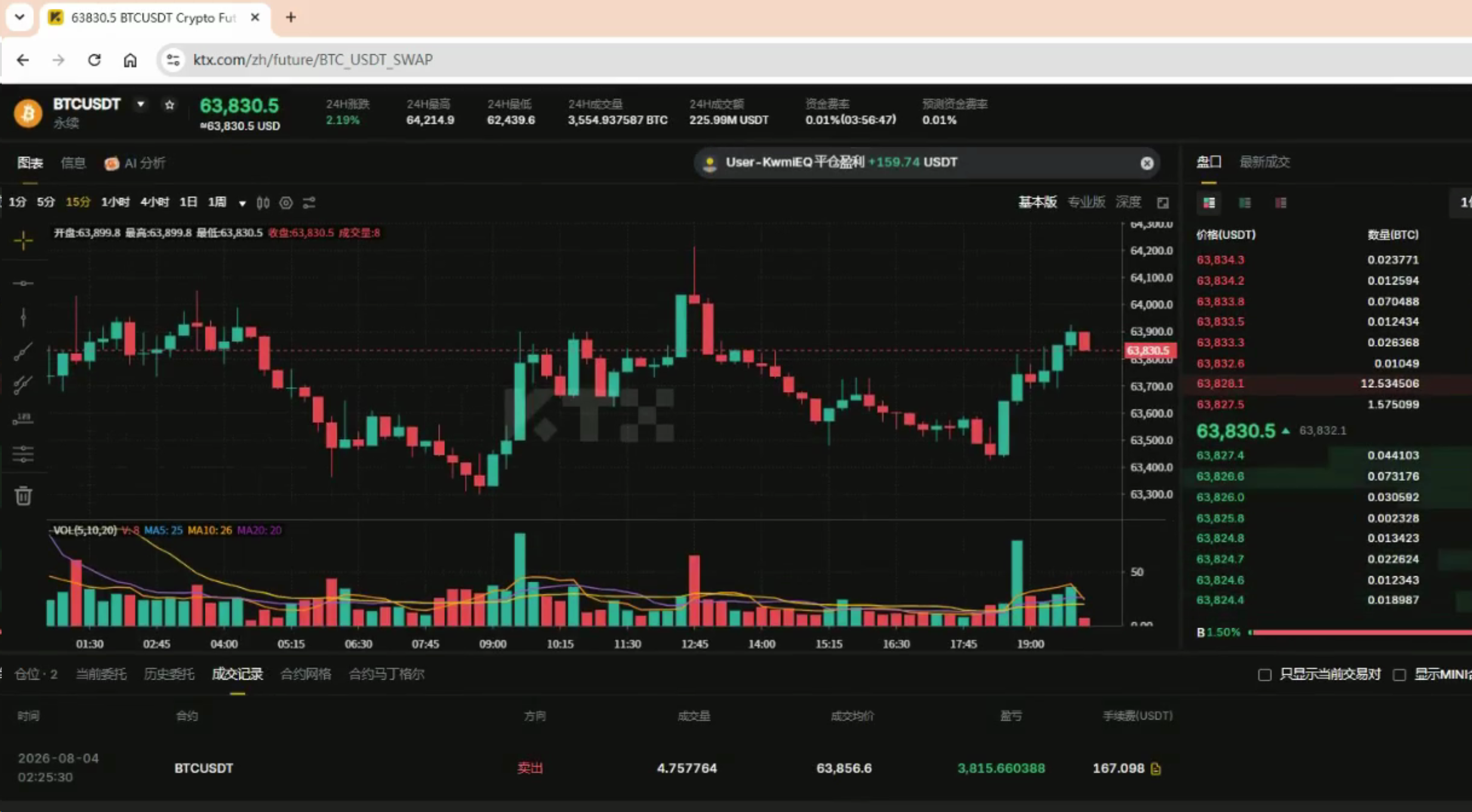
Task: Select the parallel channel drawing tool
Action: click(x=23, y=384)
